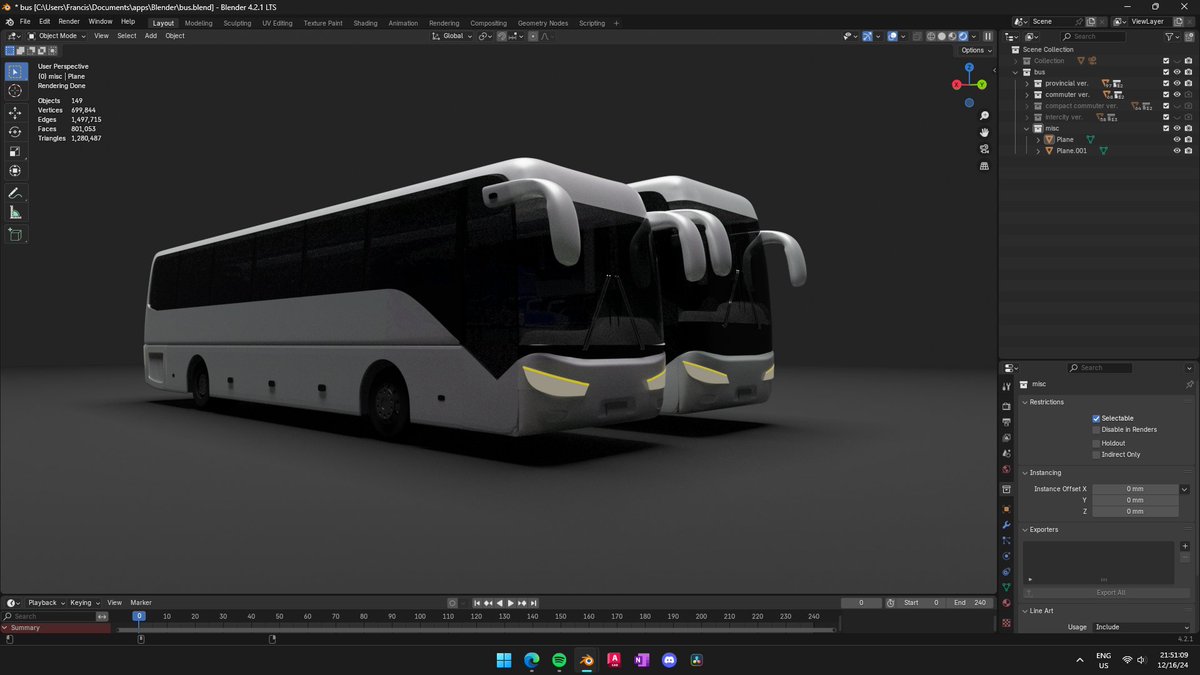This screenshot has height=675, width=1200.
Task: Toggle the Selectable checkbox
Action: pyautogui.click(x=1096, y=418)
